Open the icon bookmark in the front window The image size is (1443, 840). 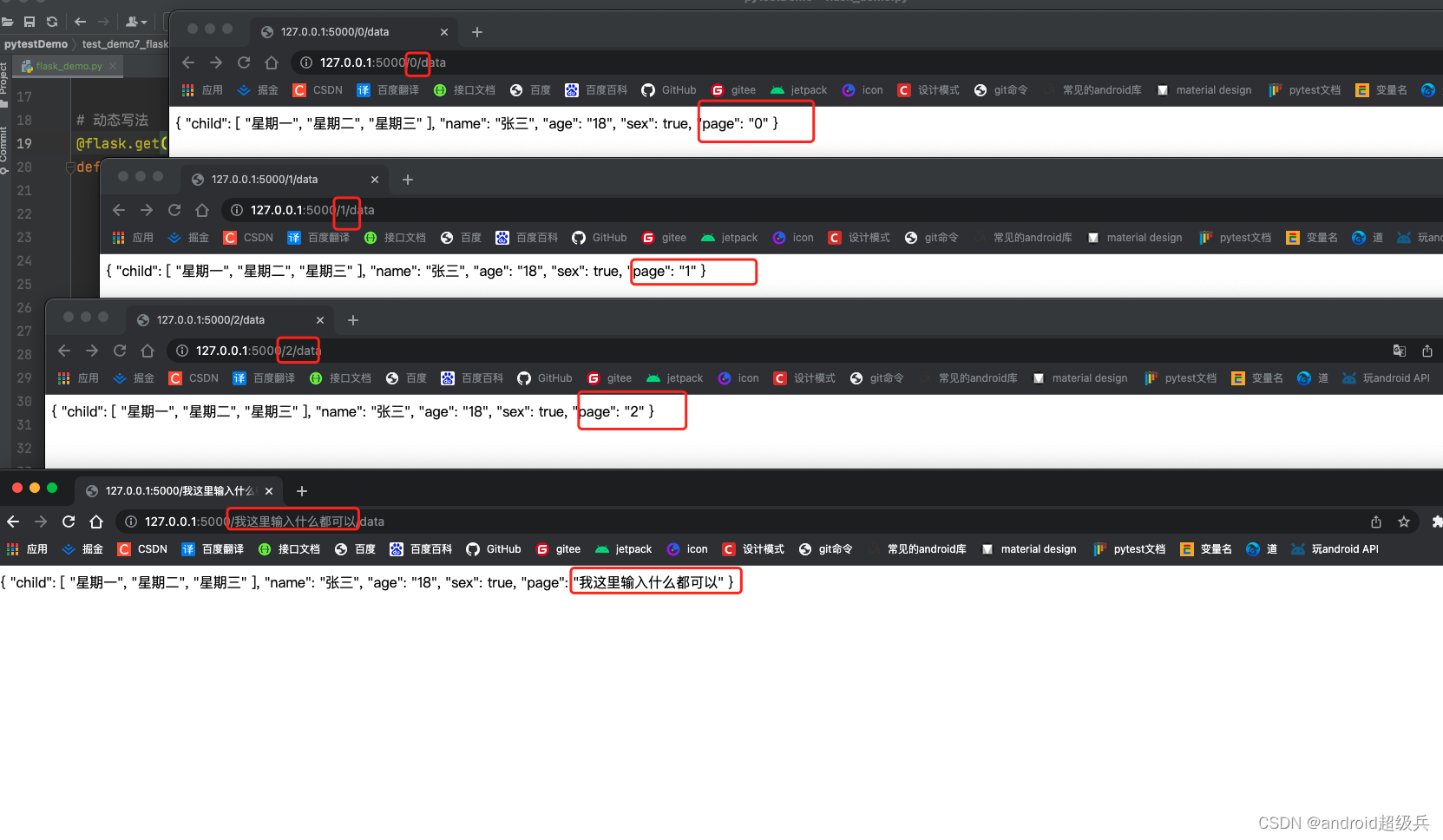[687, 549]
